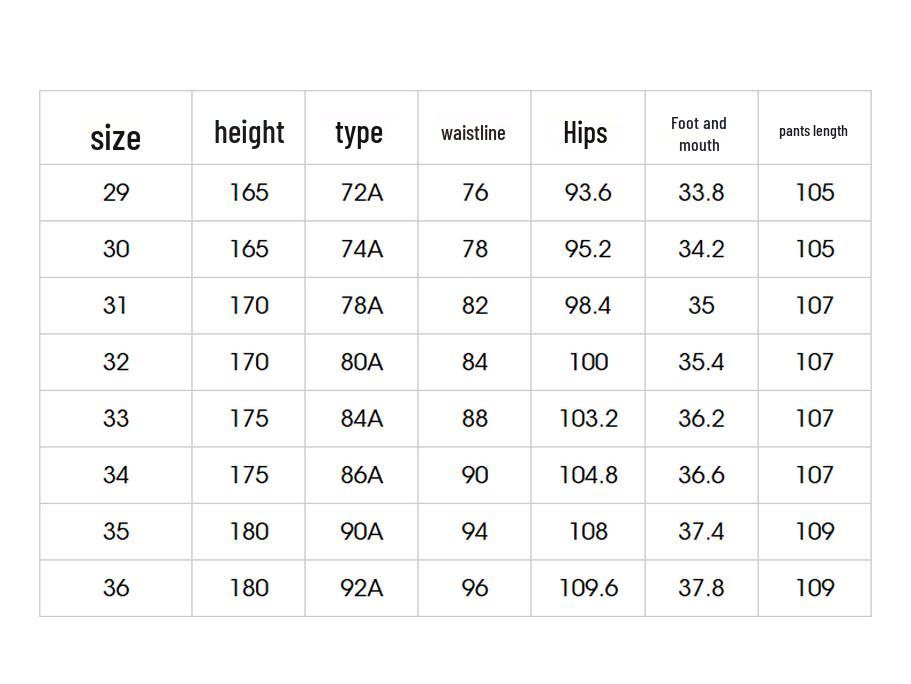Click the "Hips" column header

585,132
